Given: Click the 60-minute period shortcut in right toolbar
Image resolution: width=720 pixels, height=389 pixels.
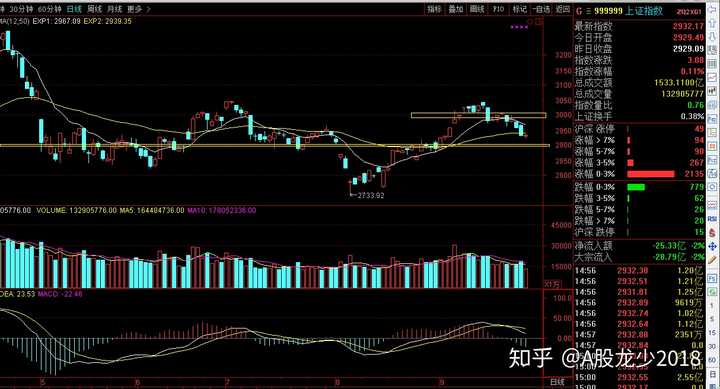Looking at the screenshot, I should click(x=712, y=360).
